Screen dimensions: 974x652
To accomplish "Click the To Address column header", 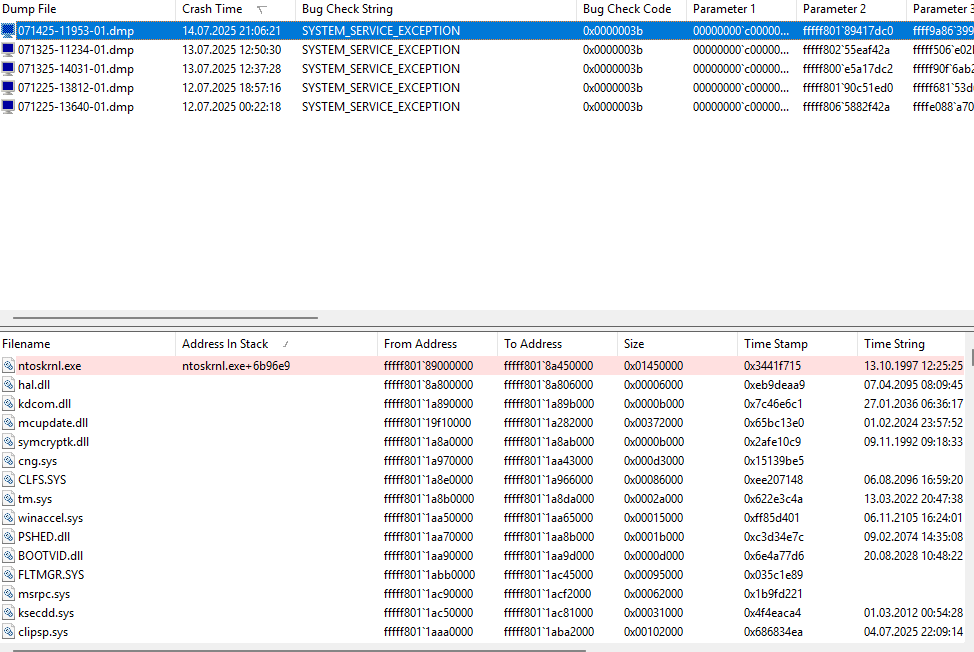I will point(557,344).
